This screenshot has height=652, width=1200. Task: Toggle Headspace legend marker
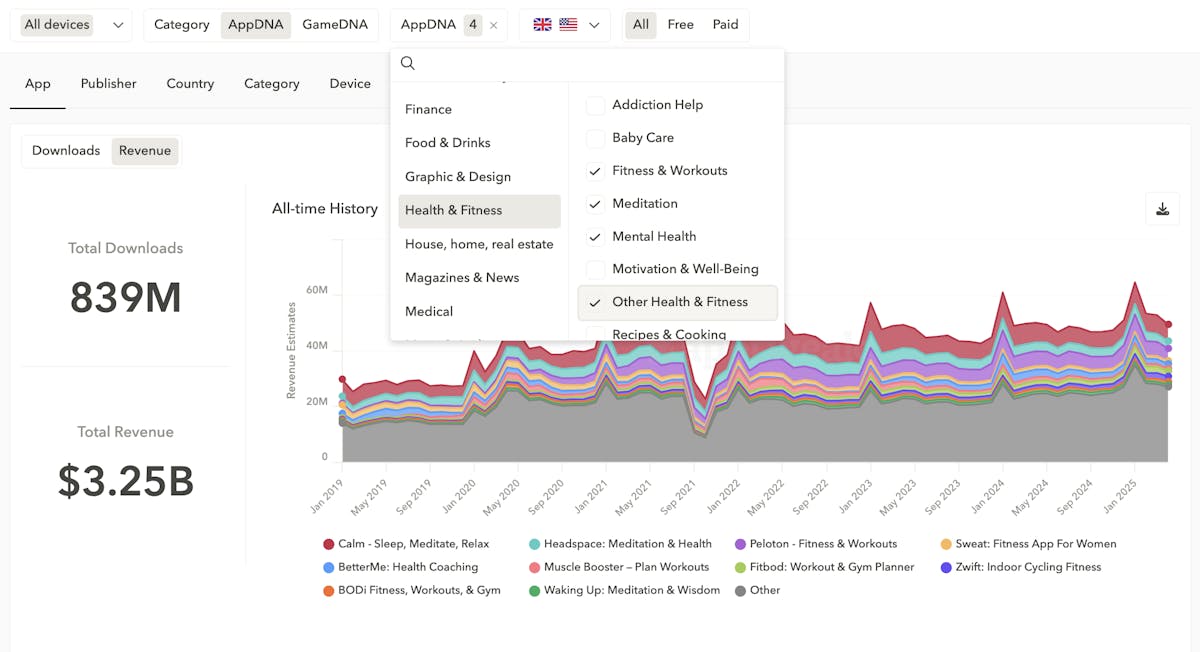(535, 544)
